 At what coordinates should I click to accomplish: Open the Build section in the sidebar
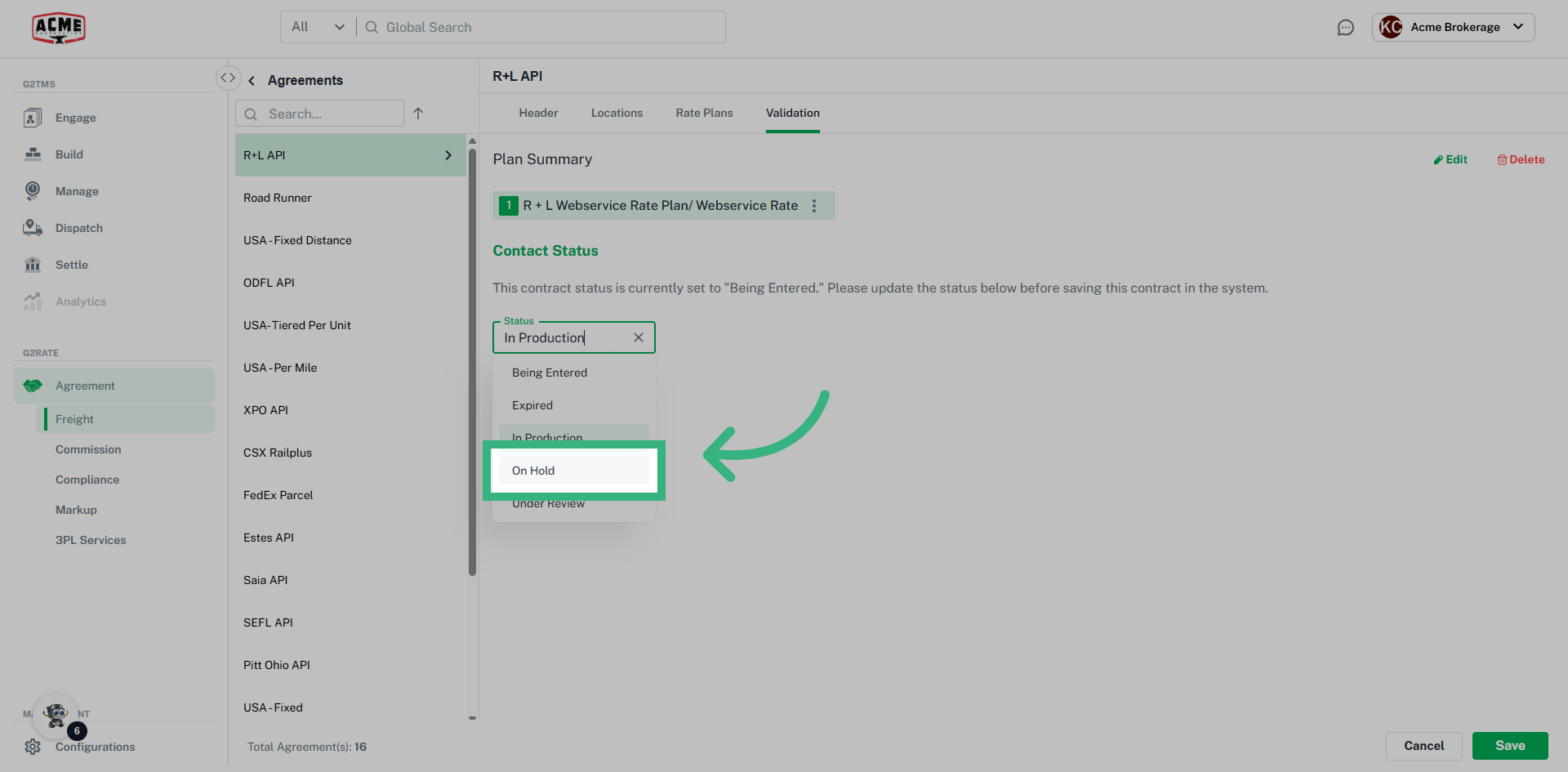[x=70, y=154]
